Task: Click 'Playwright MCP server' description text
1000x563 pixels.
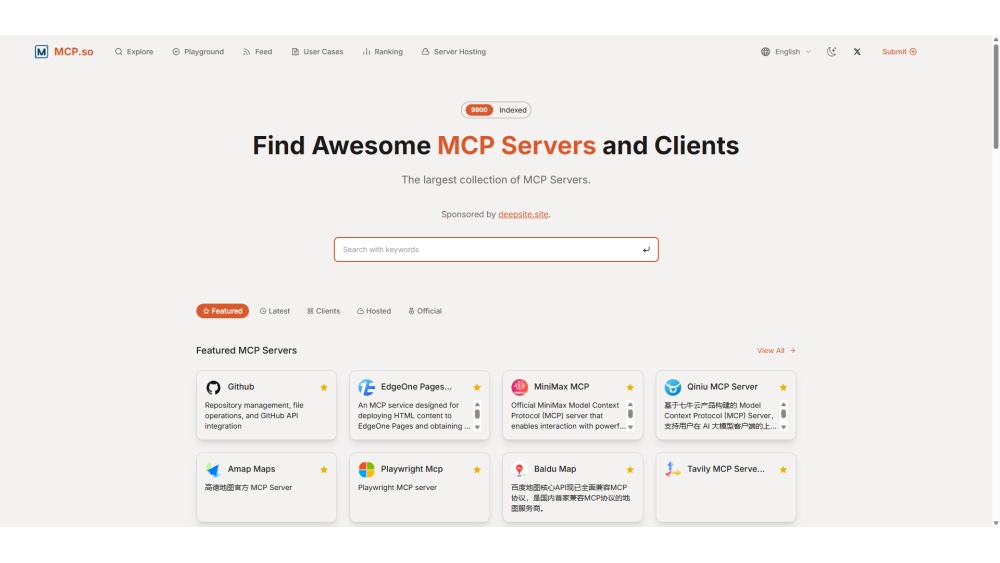Action: pyautogui.click(x=397, y=487)
